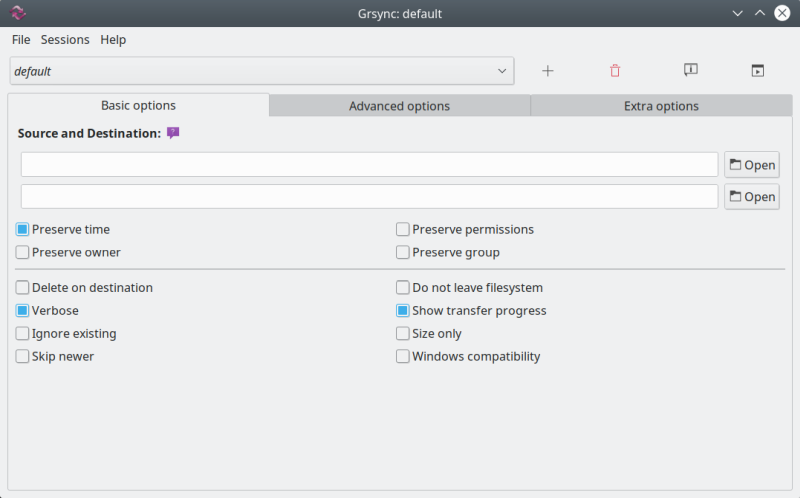Execute the sync with play icon

tap(757, 71)
